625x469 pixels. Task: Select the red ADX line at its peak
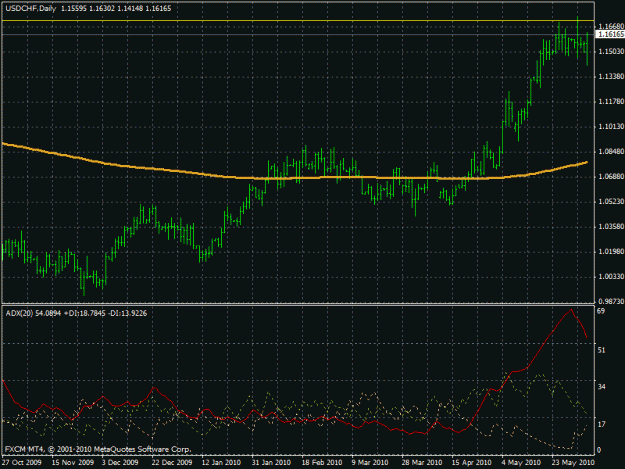[x=571, y=310]
